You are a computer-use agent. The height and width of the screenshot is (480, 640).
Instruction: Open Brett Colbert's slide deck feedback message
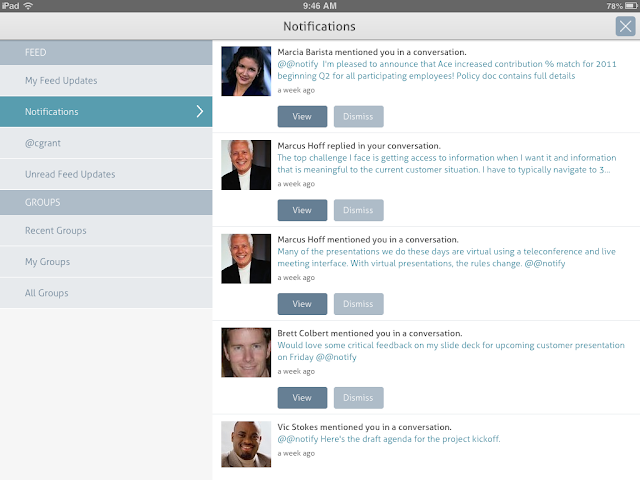point(451,351)
